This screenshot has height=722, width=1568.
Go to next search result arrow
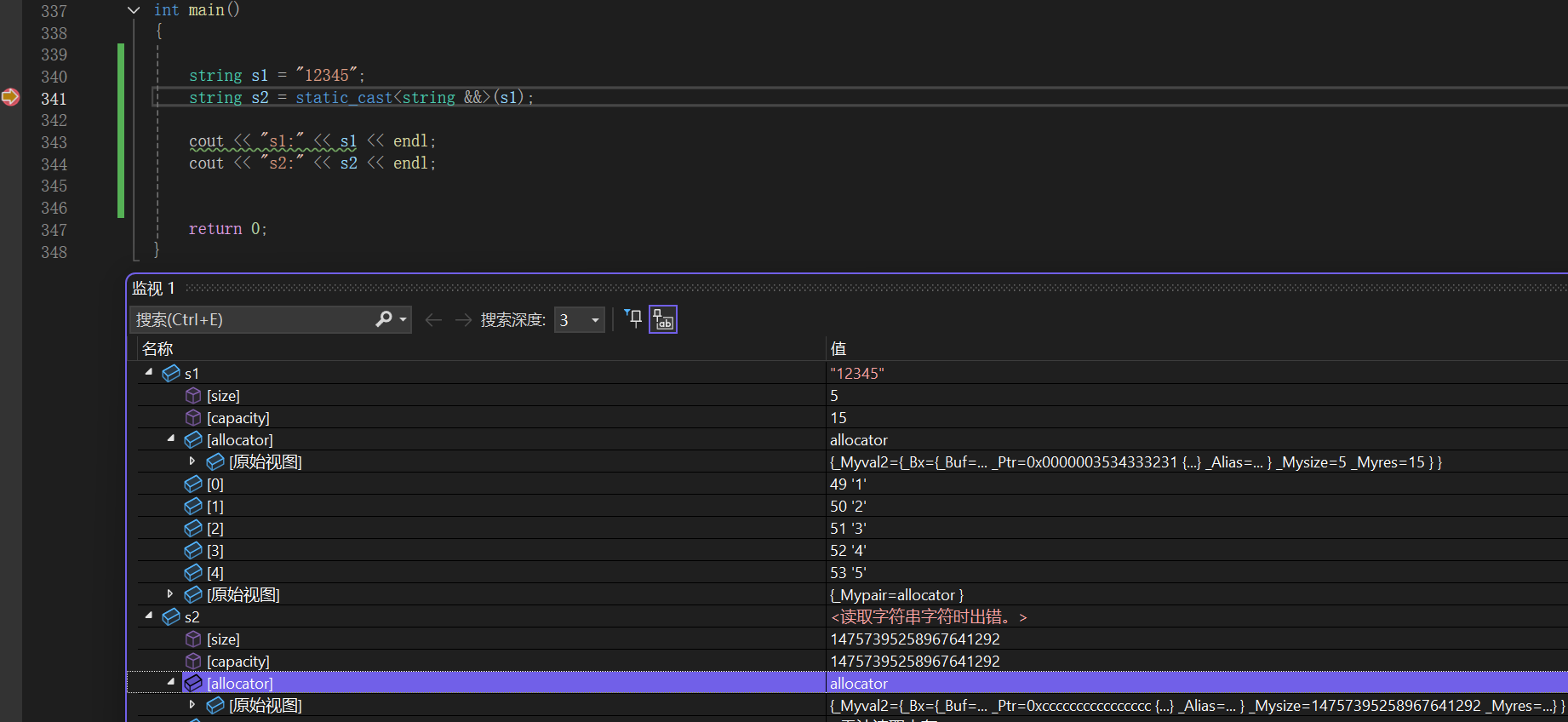463,320
